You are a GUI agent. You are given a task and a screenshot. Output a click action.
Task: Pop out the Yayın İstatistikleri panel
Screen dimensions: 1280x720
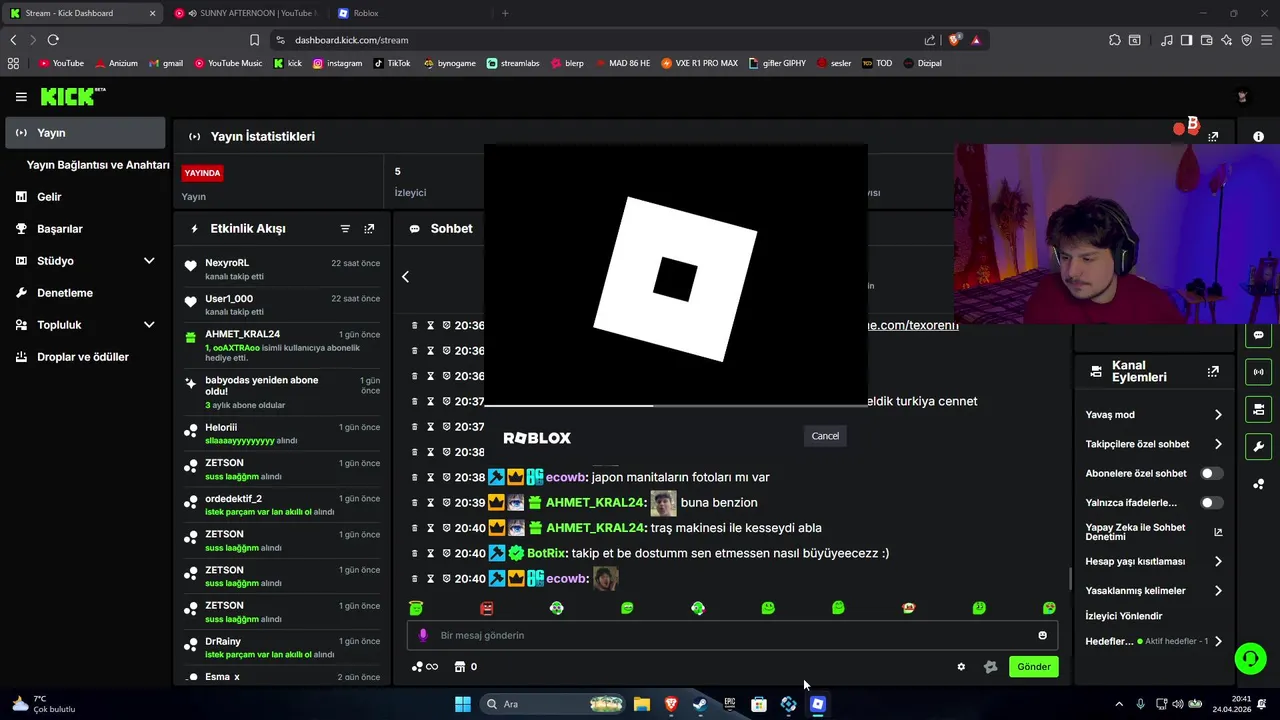click(x=1213, y=137)
